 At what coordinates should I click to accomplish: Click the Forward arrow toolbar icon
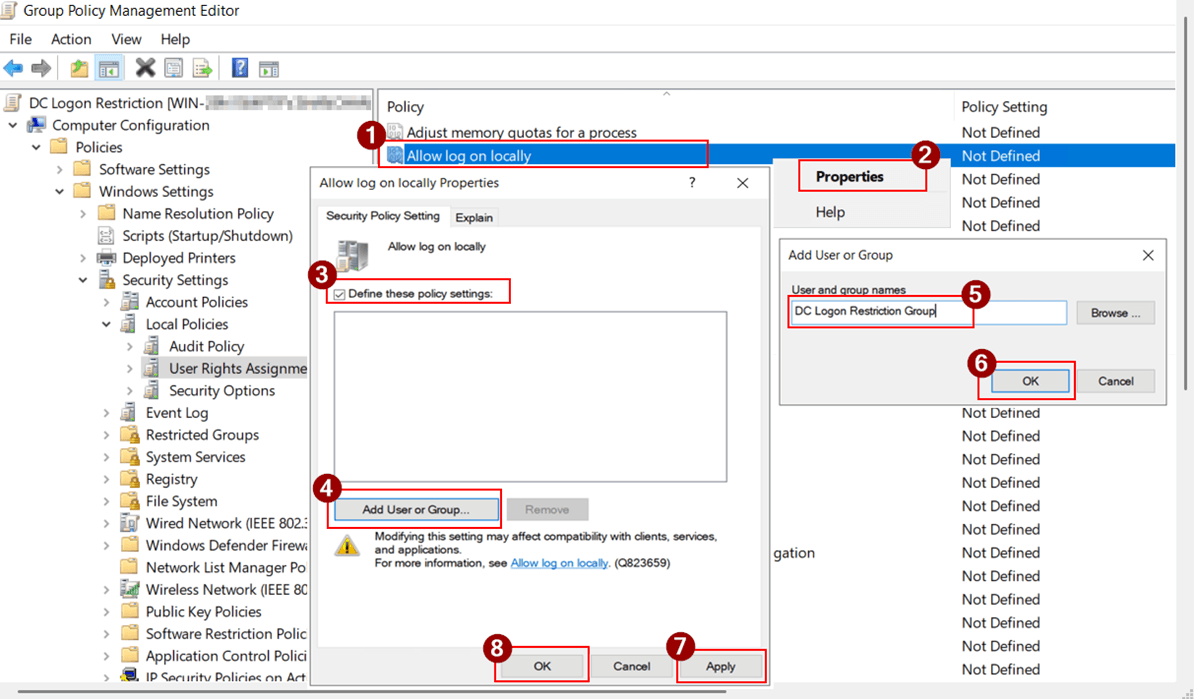tap(41, 69)
